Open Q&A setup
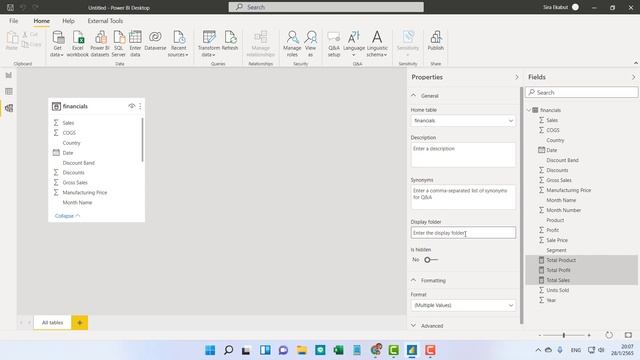The image size is (640, 360). click(334, 44)
